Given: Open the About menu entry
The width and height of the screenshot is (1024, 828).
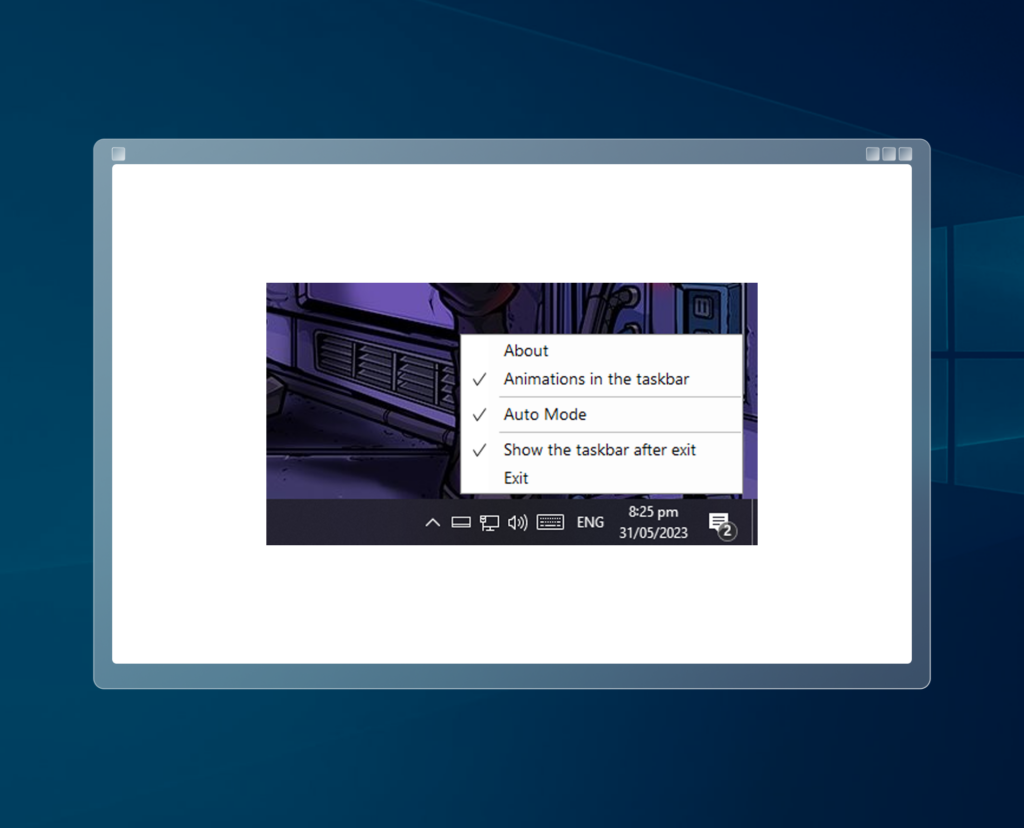Looking at the screenshot, I should (x=525, y=351).
